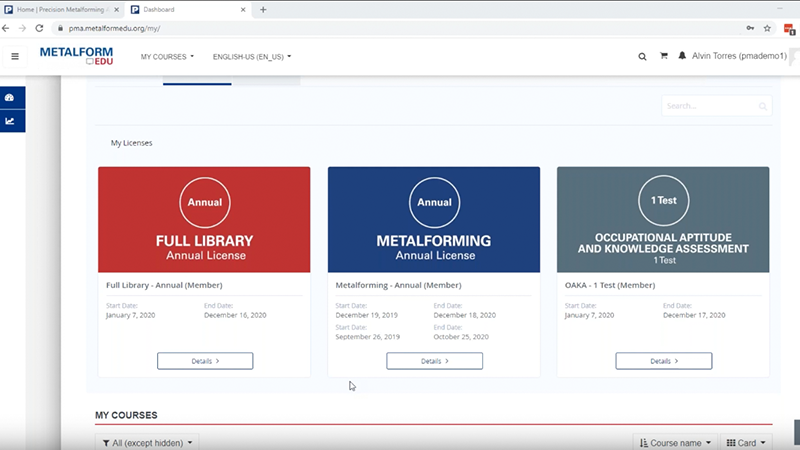This screenshot has width=800, height=450.
Task: Open a new browser tab
Action: 263,9
